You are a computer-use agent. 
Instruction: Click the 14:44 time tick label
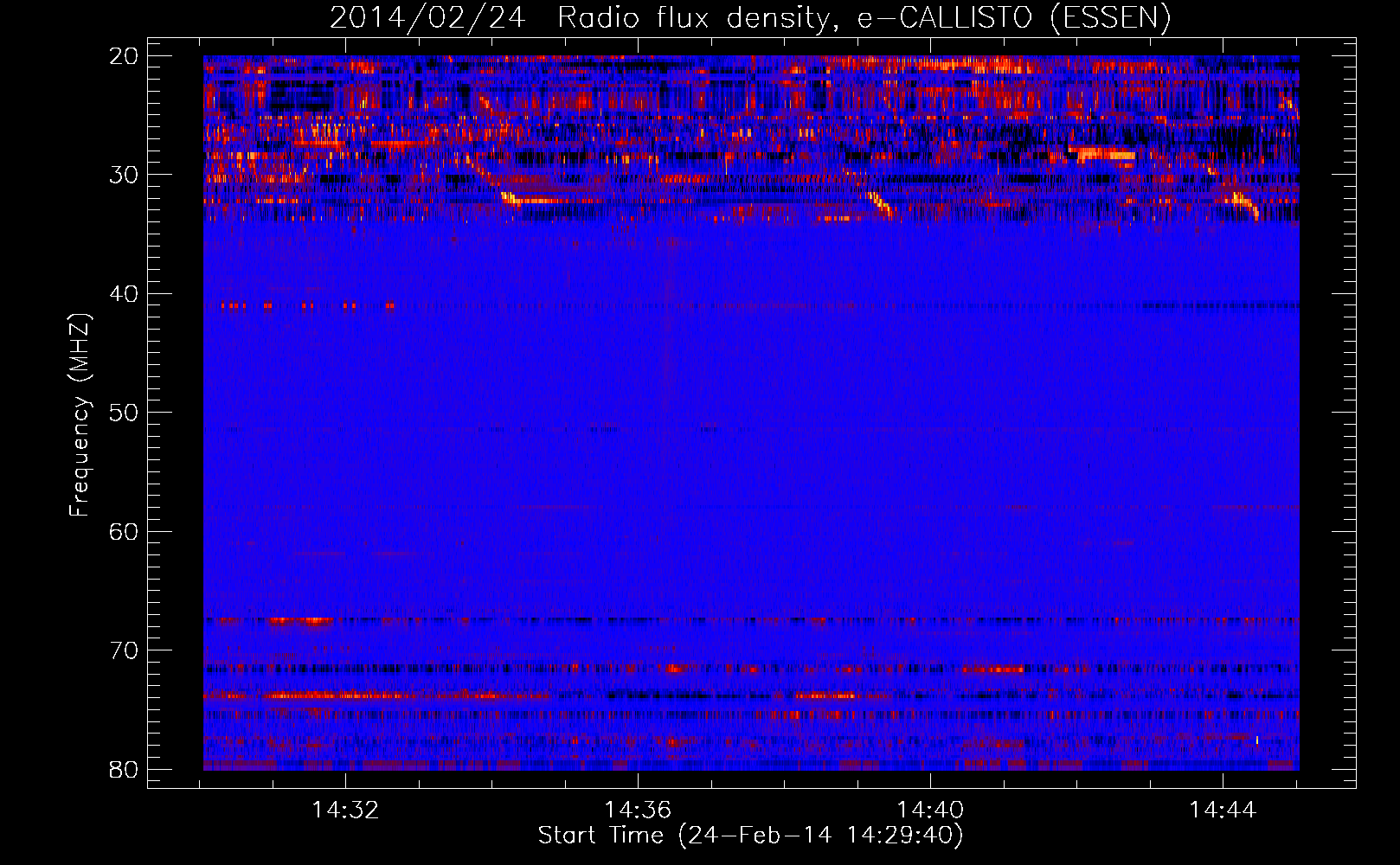1223,811
